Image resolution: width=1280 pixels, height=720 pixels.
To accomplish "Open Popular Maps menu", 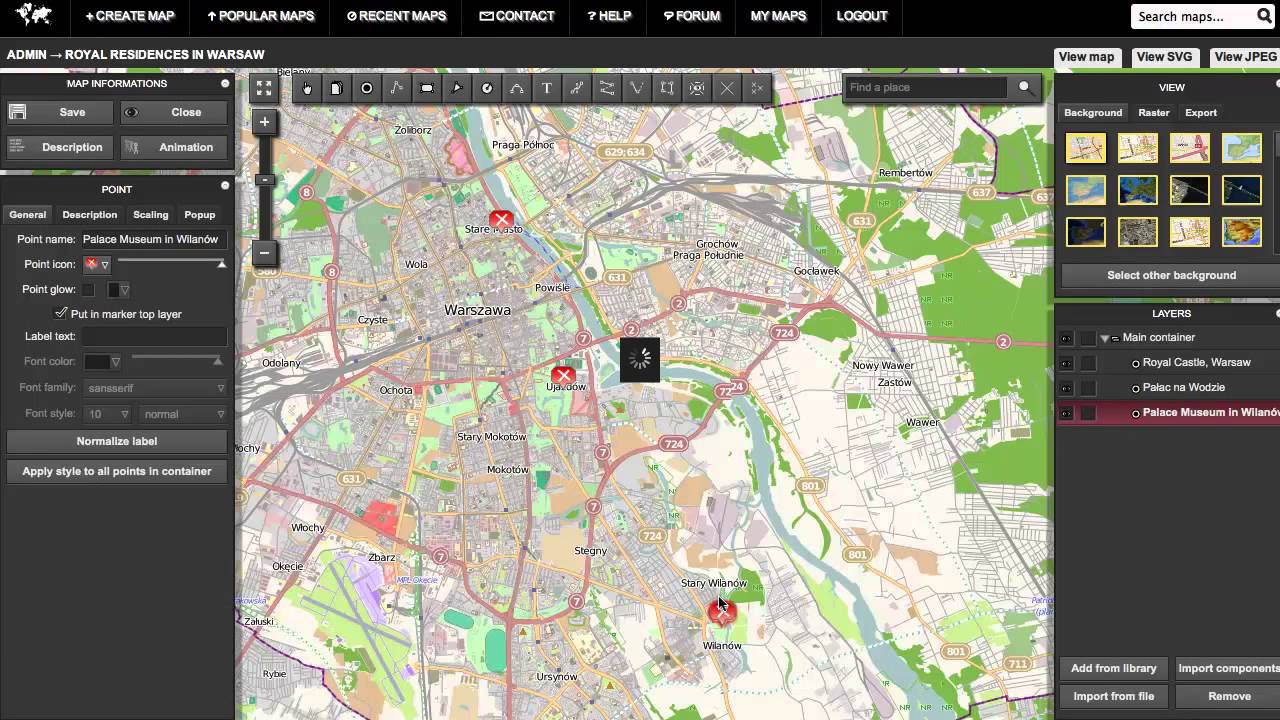I will (x=261, y=15).
